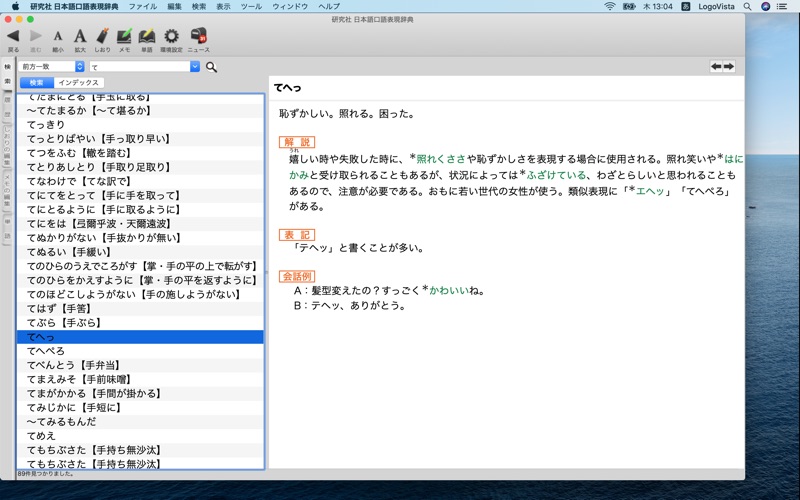Select the 検索 vertical side tab
This screenshot has height=500, width=800.
pos(8,73)
